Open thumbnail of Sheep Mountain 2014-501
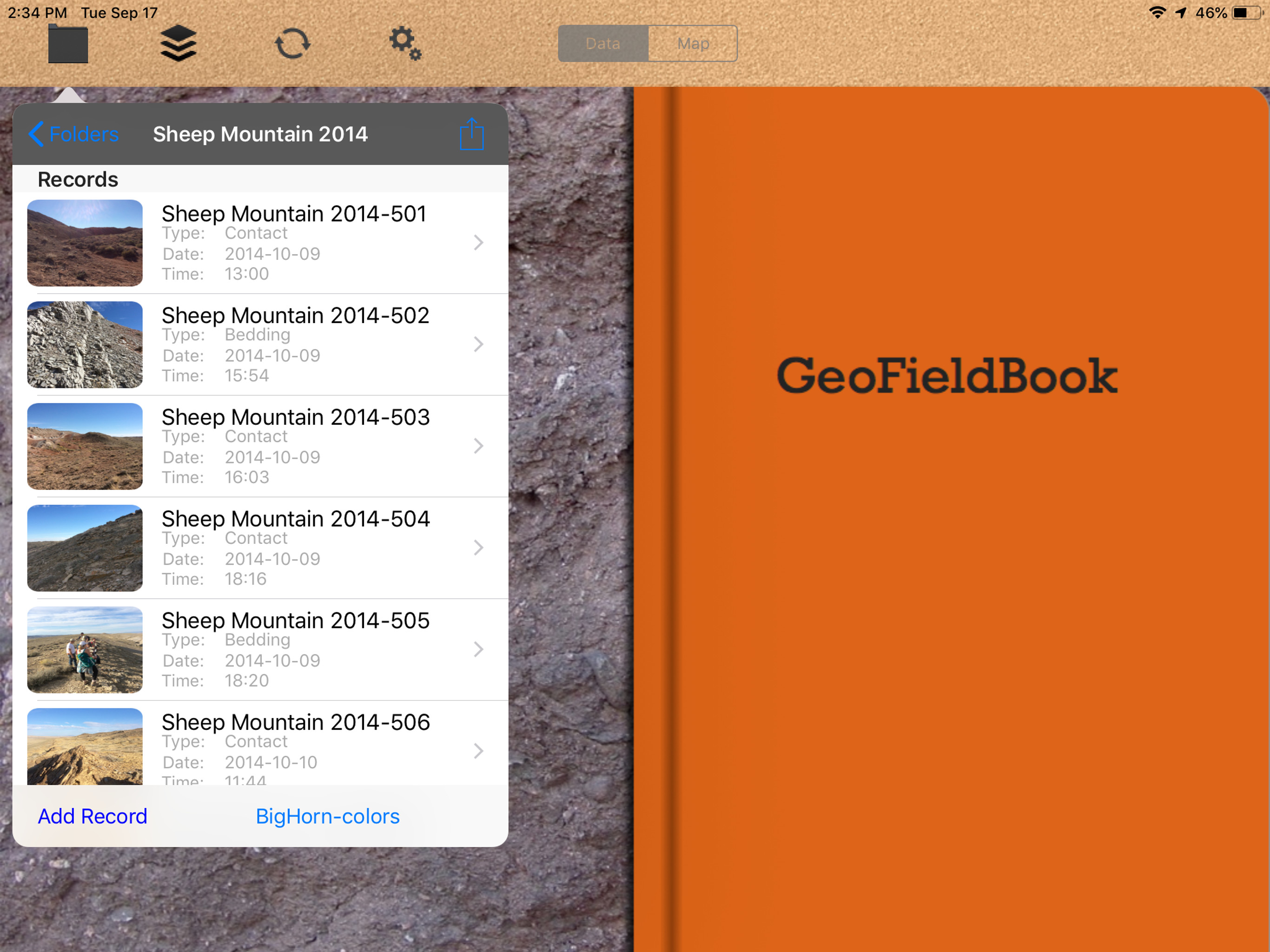1270x952 pixels. tap(85, 243)
